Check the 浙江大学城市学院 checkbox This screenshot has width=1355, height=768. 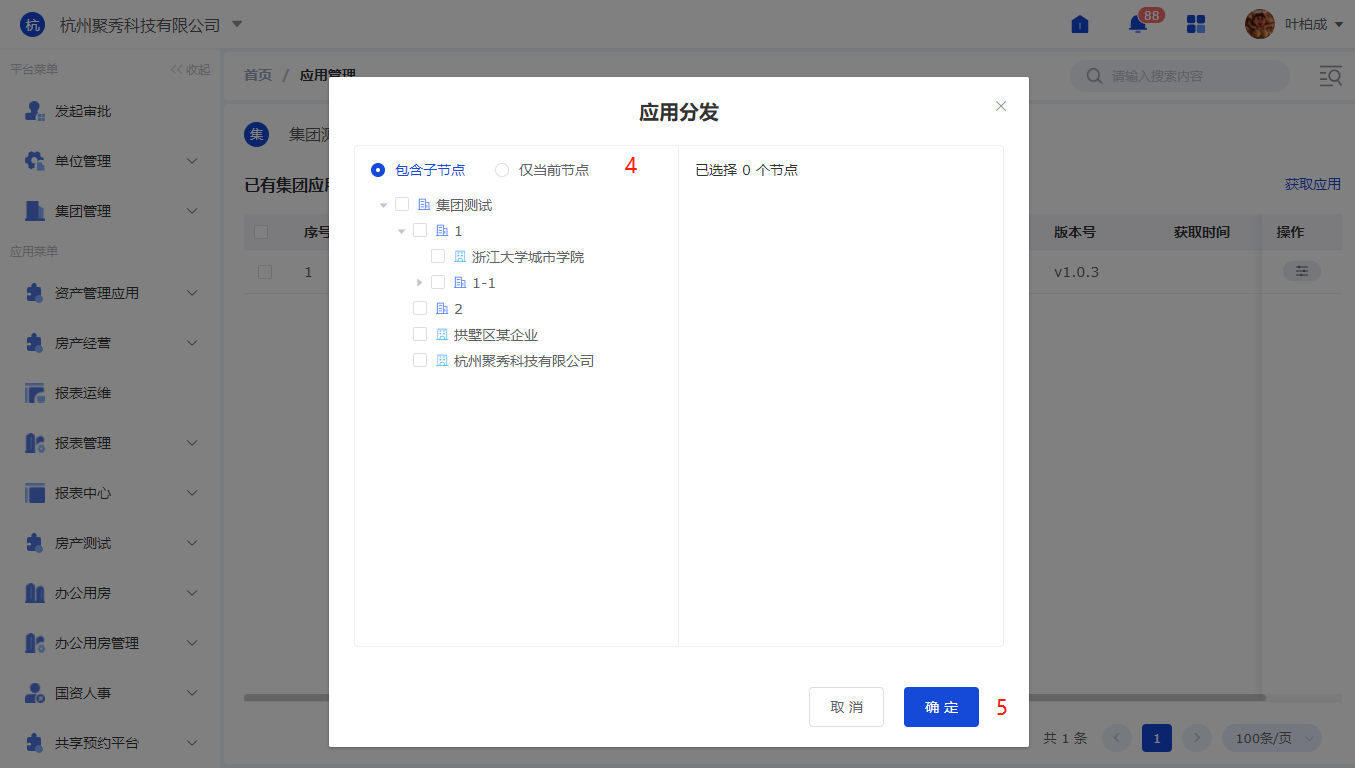click(x=438, y=257)
